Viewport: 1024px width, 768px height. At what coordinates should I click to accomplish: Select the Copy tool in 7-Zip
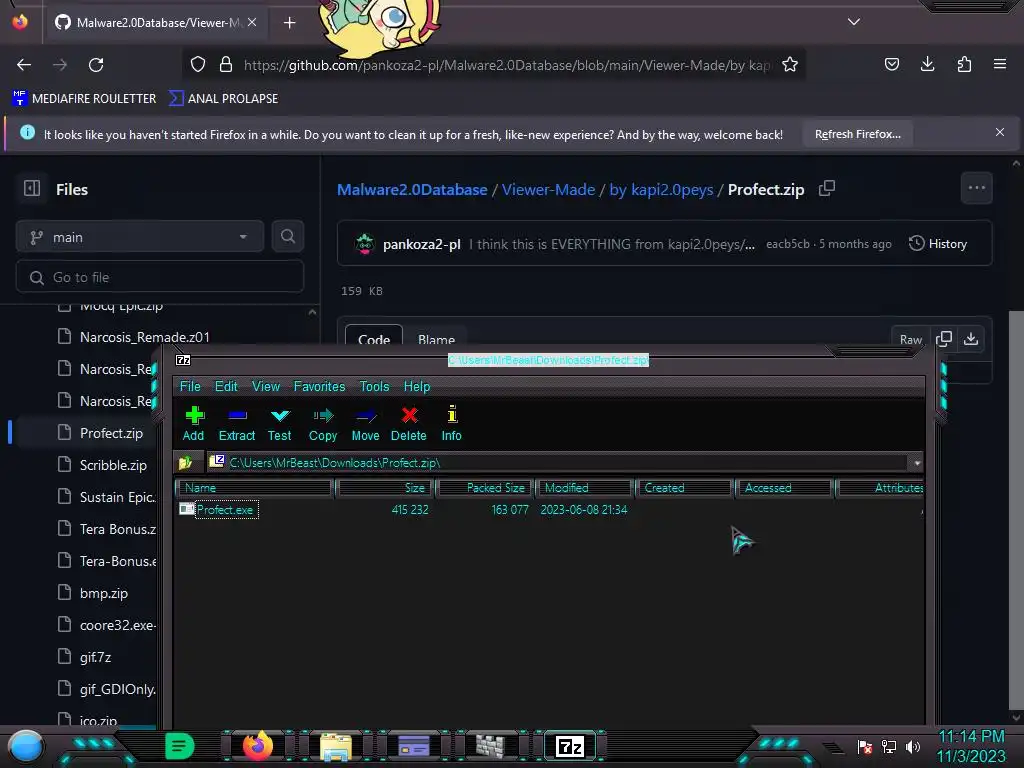323,424
